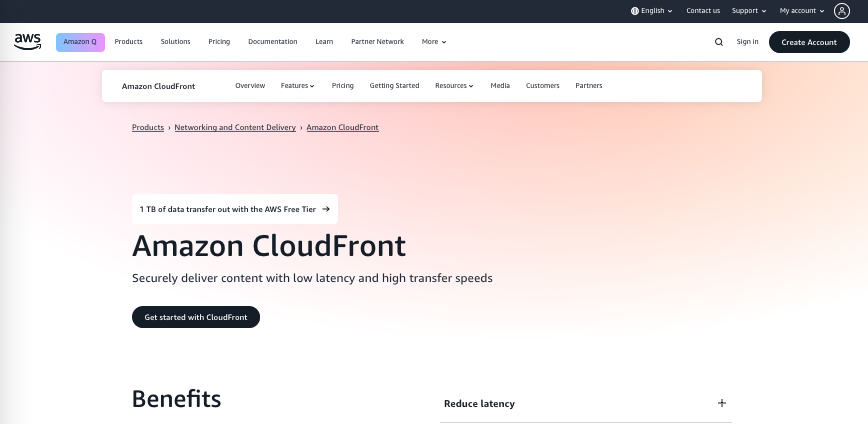Click Sign in
The width and height of the screenshot is (868, 424).
(x=747, y=42)
